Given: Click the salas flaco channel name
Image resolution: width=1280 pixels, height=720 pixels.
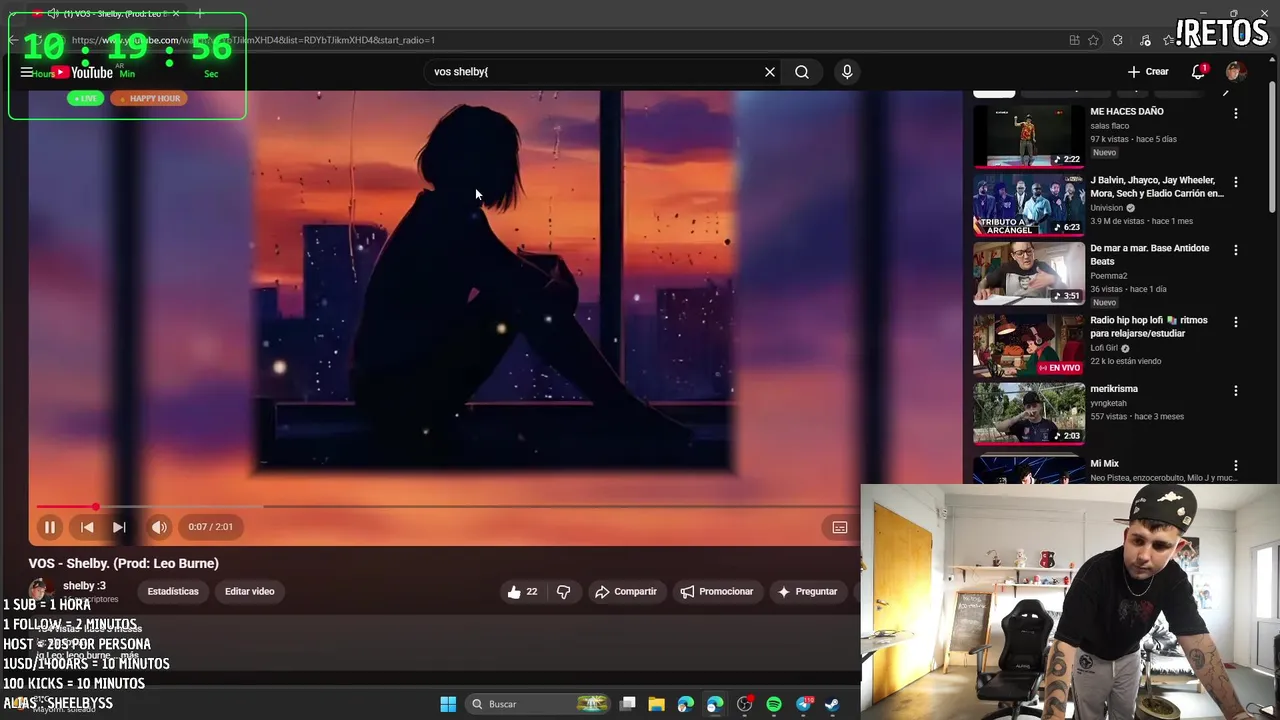Looking at the screenshot, I should 1109,126.
